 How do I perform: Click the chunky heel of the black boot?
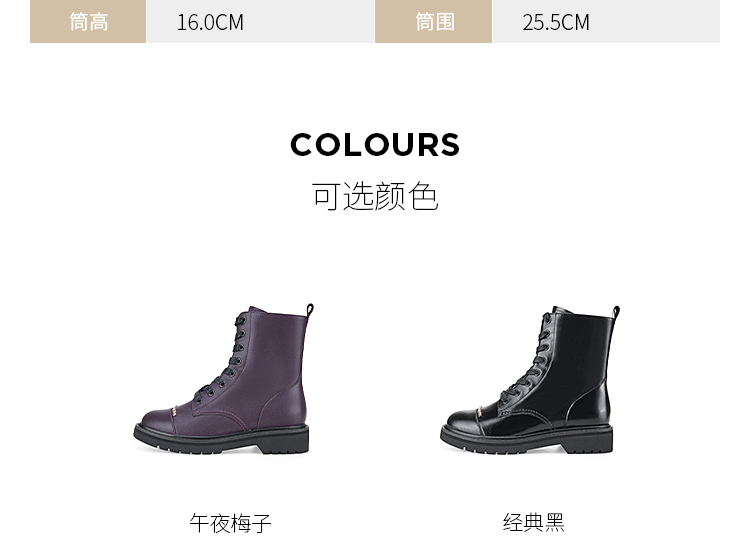pos(589,439)
